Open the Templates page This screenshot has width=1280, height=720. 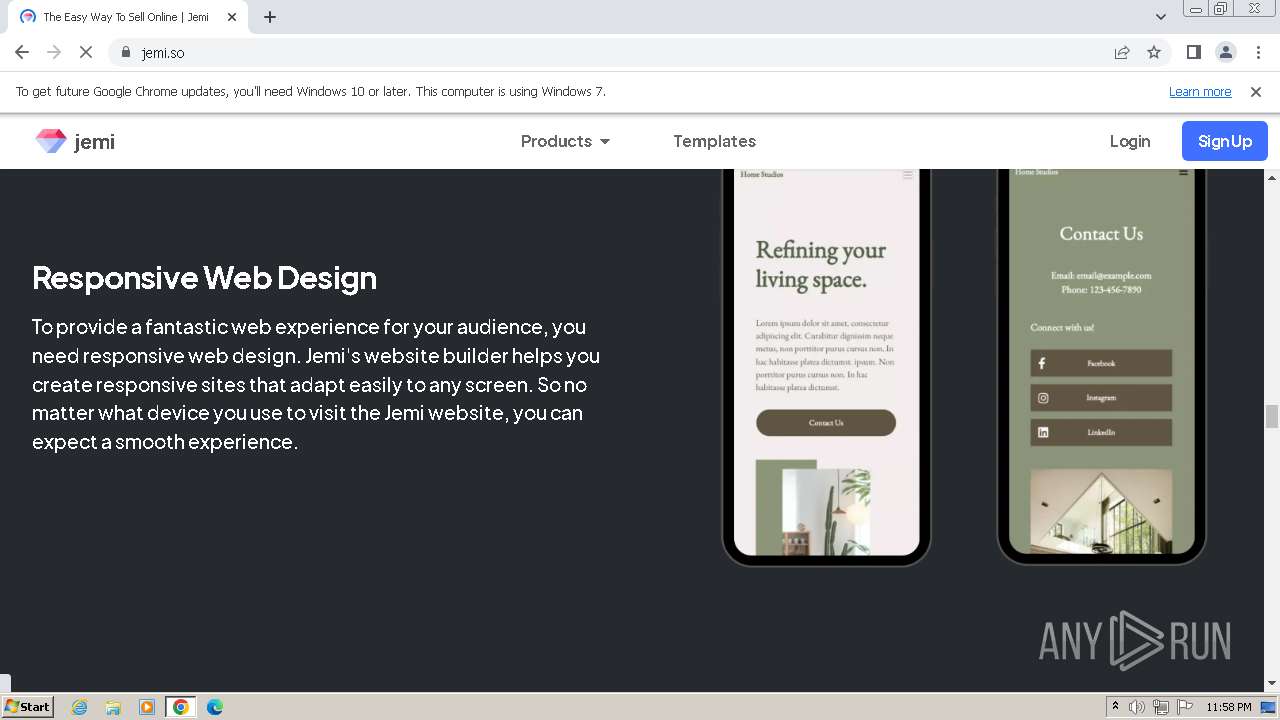(x=714, y=141)
